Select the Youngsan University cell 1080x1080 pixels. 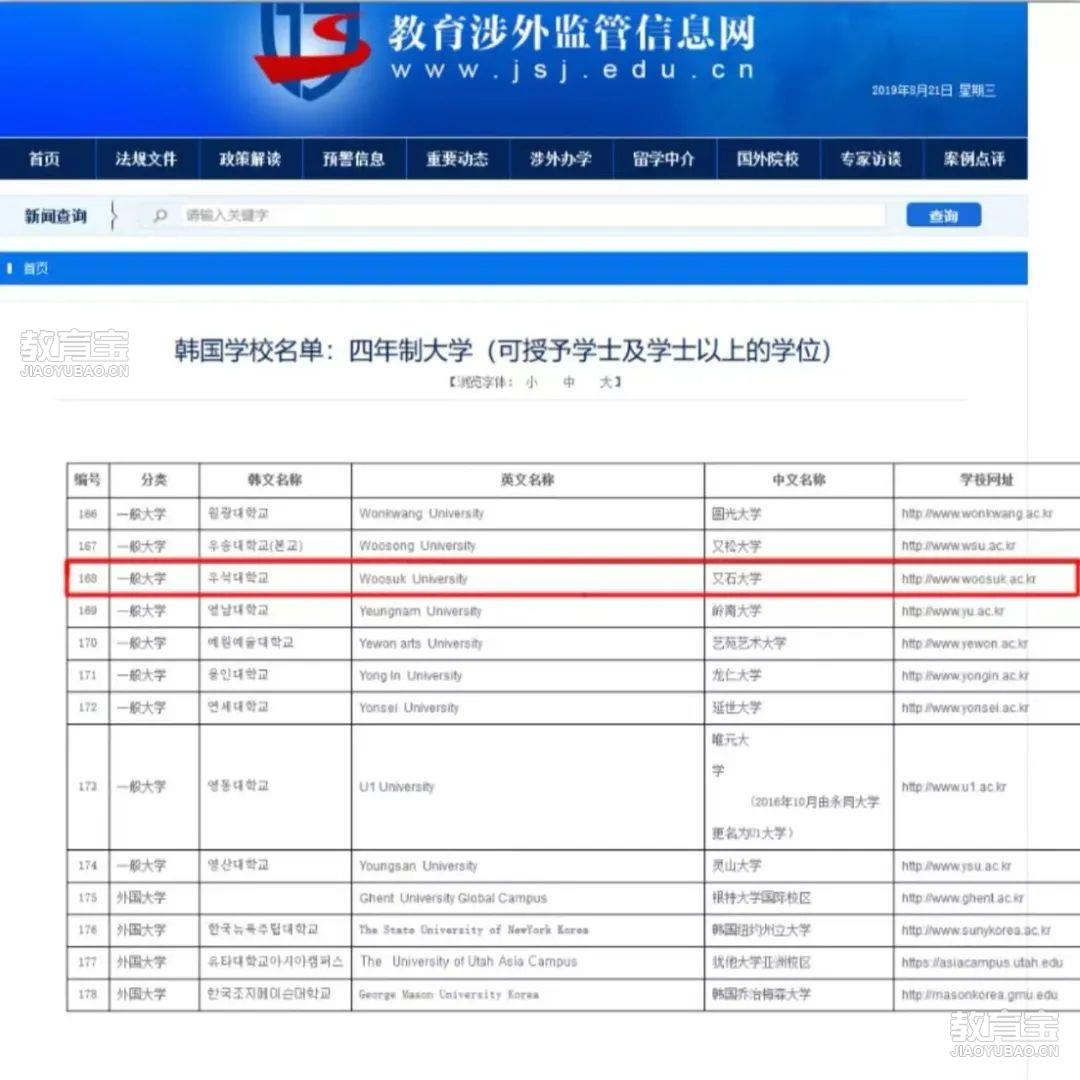tap(528, 866)
